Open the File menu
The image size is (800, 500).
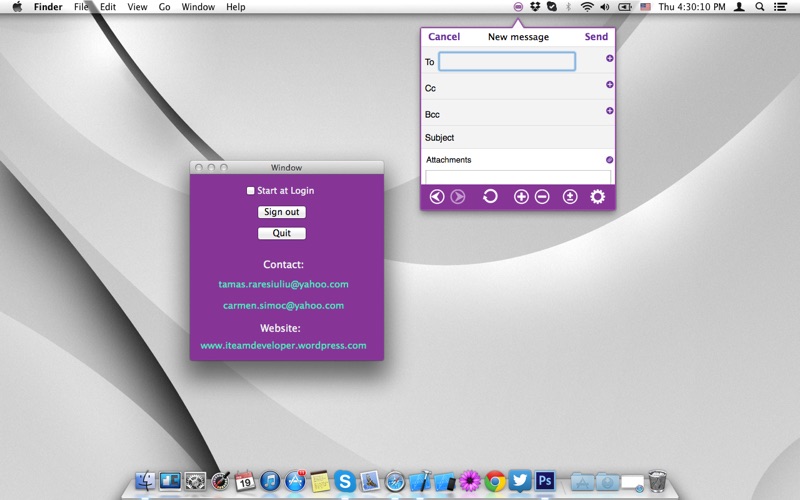point(81,7)
